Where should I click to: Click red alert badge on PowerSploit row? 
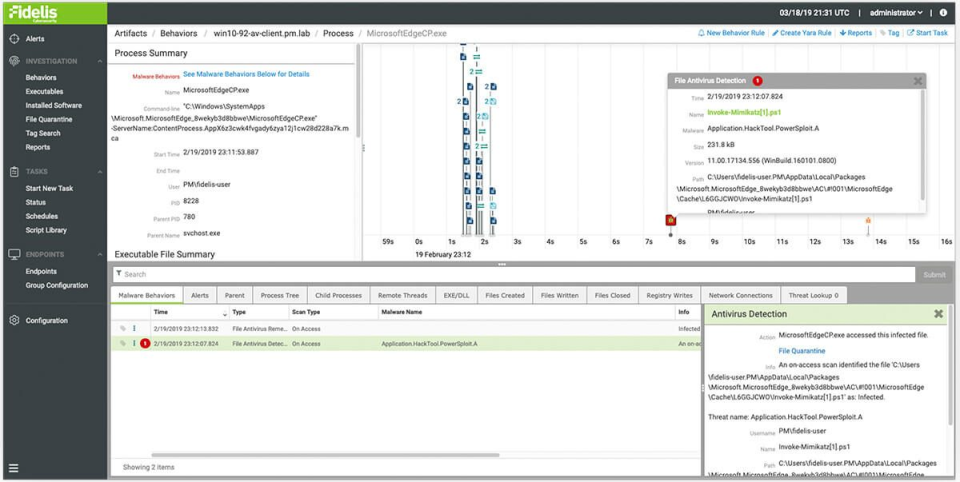point(145,344)
